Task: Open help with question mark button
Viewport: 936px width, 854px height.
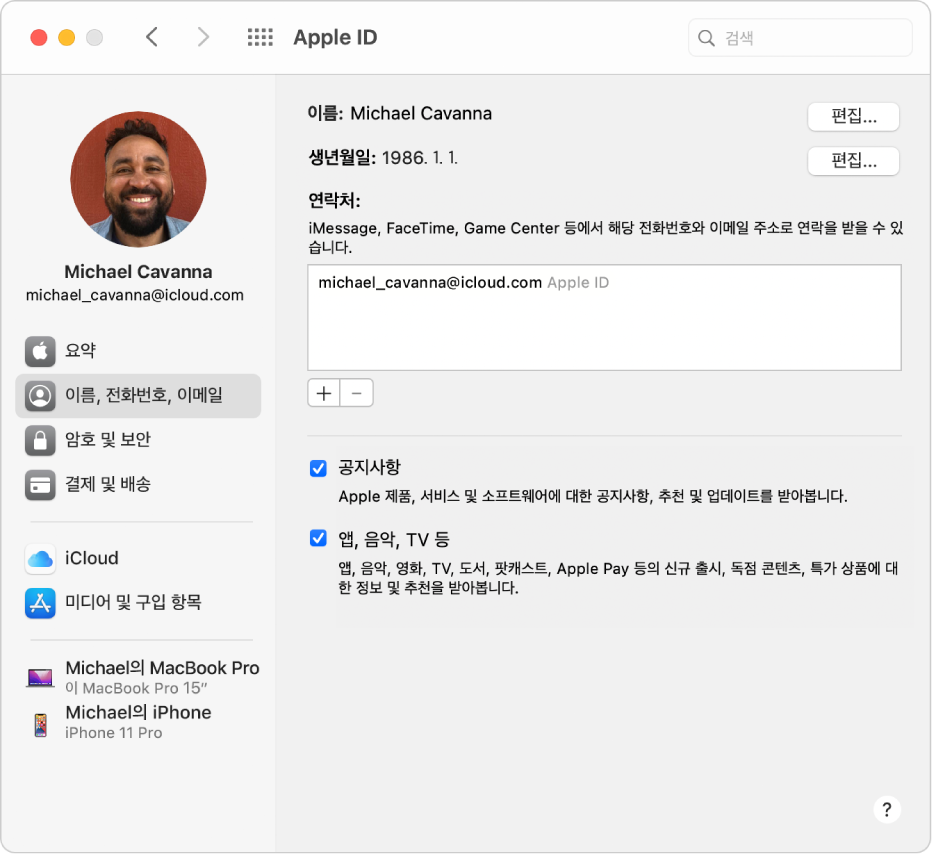Action: click(886, 810)
